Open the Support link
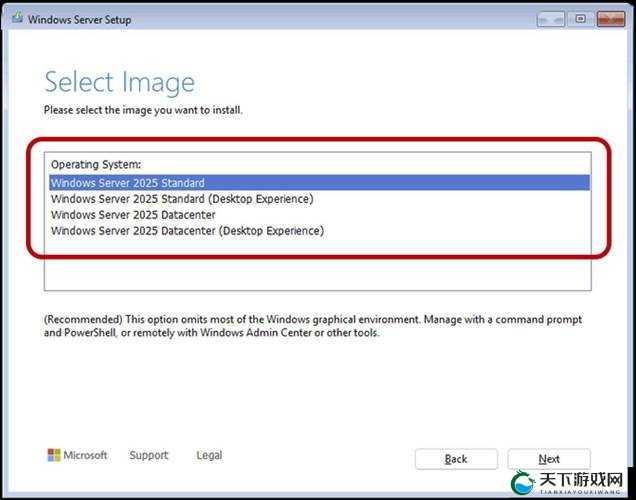This screenshot has width=636, height=500. pyautogui.click(x=148, y=455)
